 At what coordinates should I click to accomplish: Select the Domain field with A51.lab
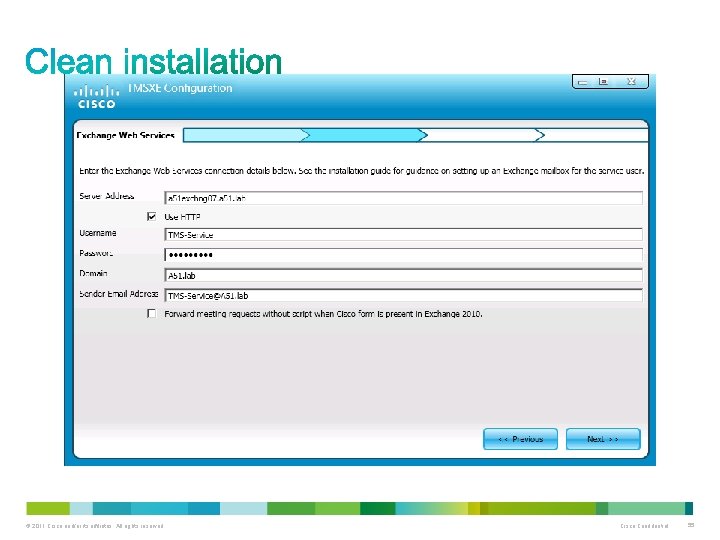pos(403,275)
